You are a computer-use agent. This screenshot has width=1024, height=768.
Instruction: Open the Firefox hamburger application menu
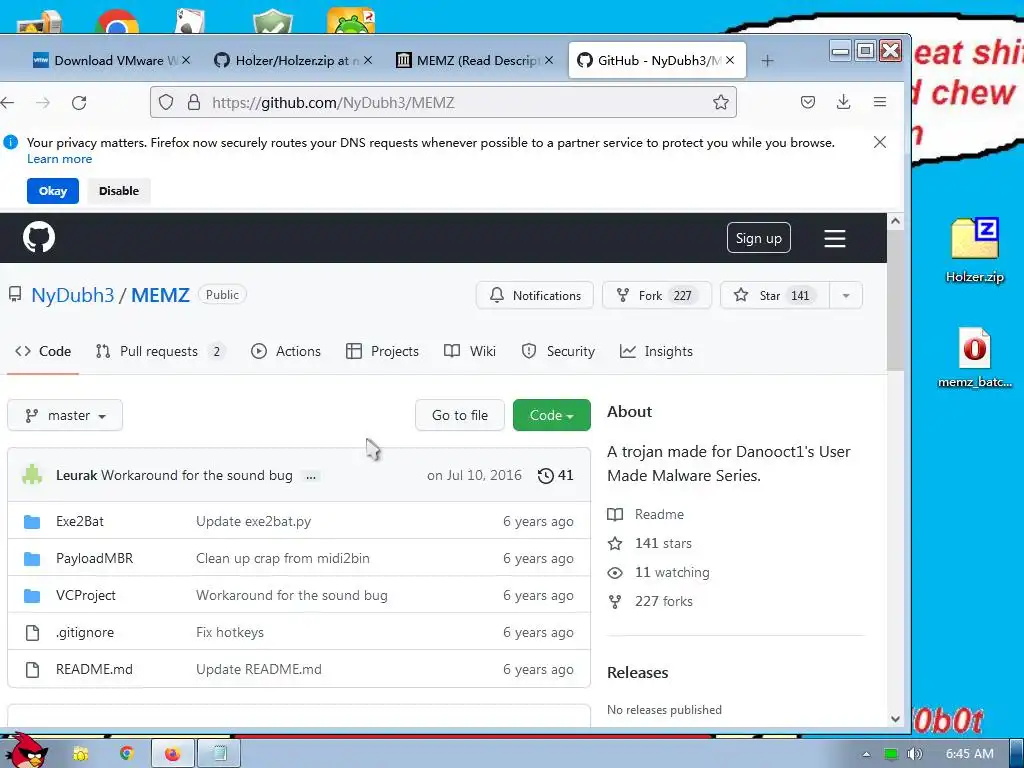(880, 102)
